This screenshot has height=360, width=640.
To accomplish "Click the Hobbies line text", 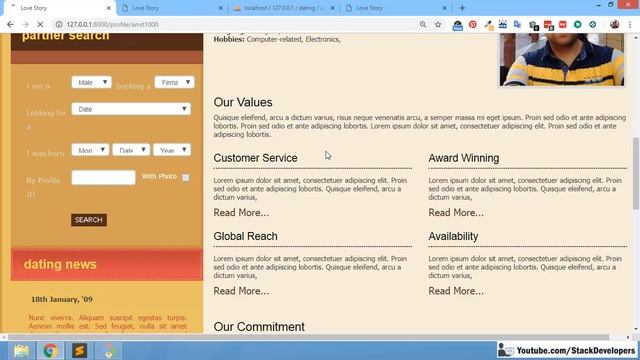I will pyautogui.click(x=277, y=39).
